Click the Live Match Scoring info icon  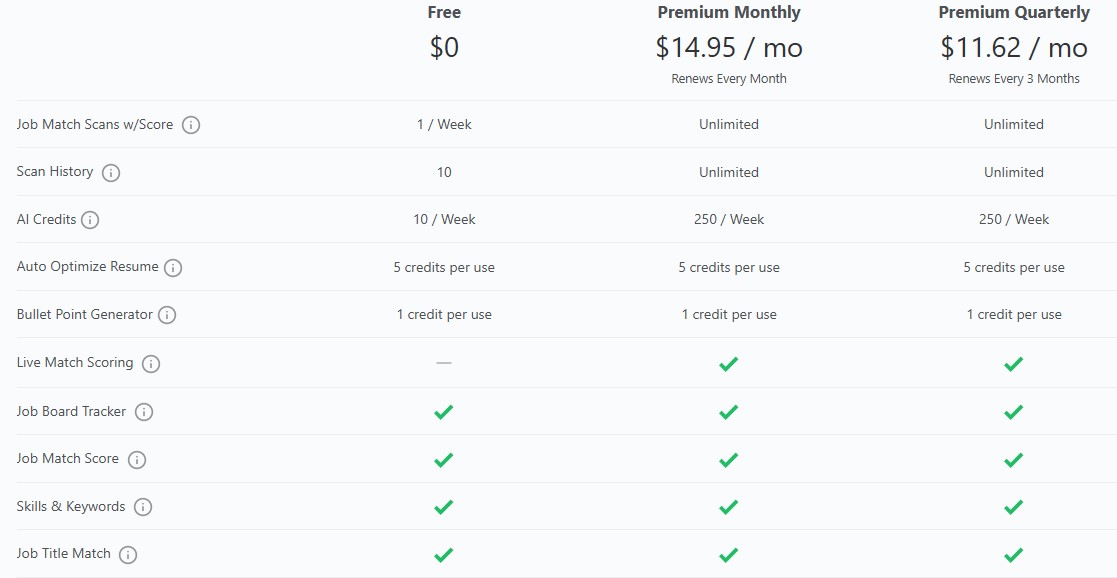pos(153,363)
